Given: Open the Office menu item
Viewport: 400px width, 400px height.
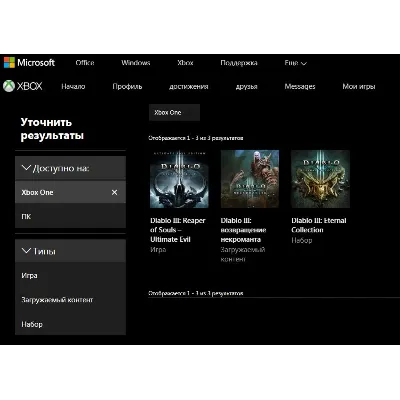Looking at the screenshot, I should [x=85, y=63].
